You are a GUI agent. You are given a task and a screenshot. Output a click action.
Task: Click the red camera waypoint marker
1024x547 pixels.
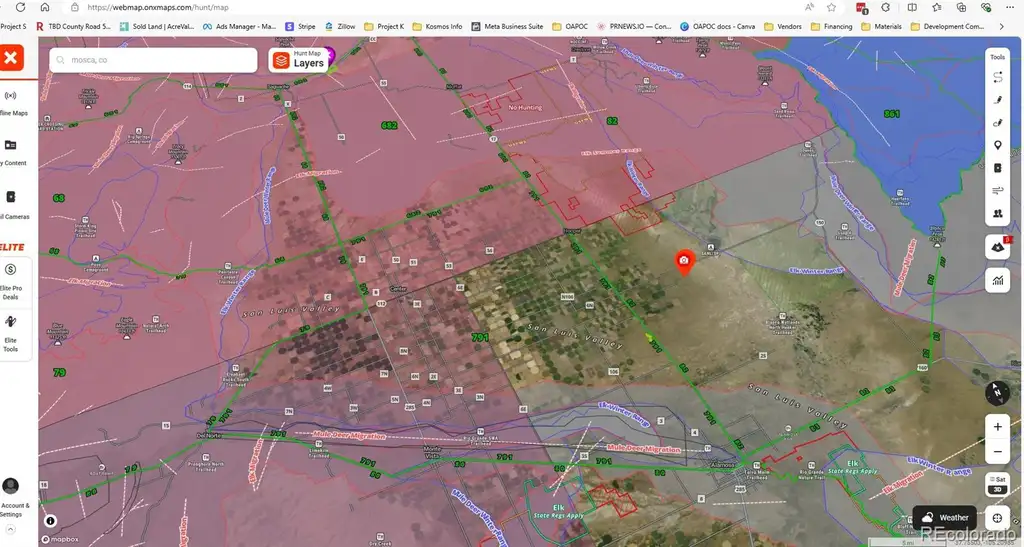pyautogui.click(x=684, y=262)
